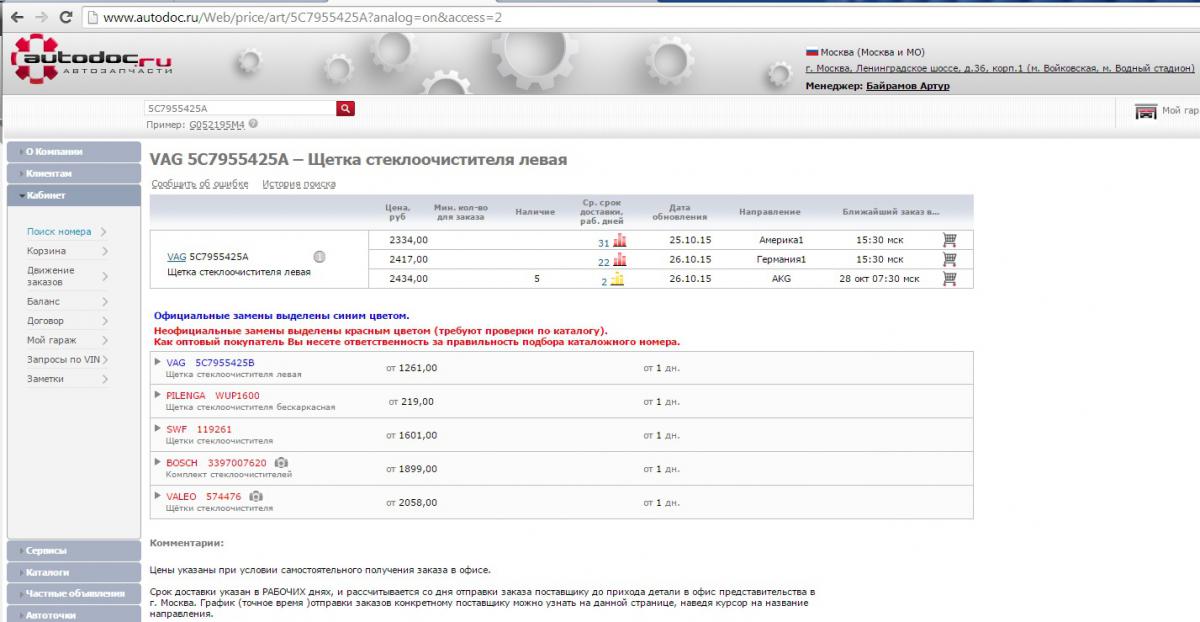Open the 31 days delivery term link
The height and width of the screenshot is (622, 1200).
[x=603, y=243]
